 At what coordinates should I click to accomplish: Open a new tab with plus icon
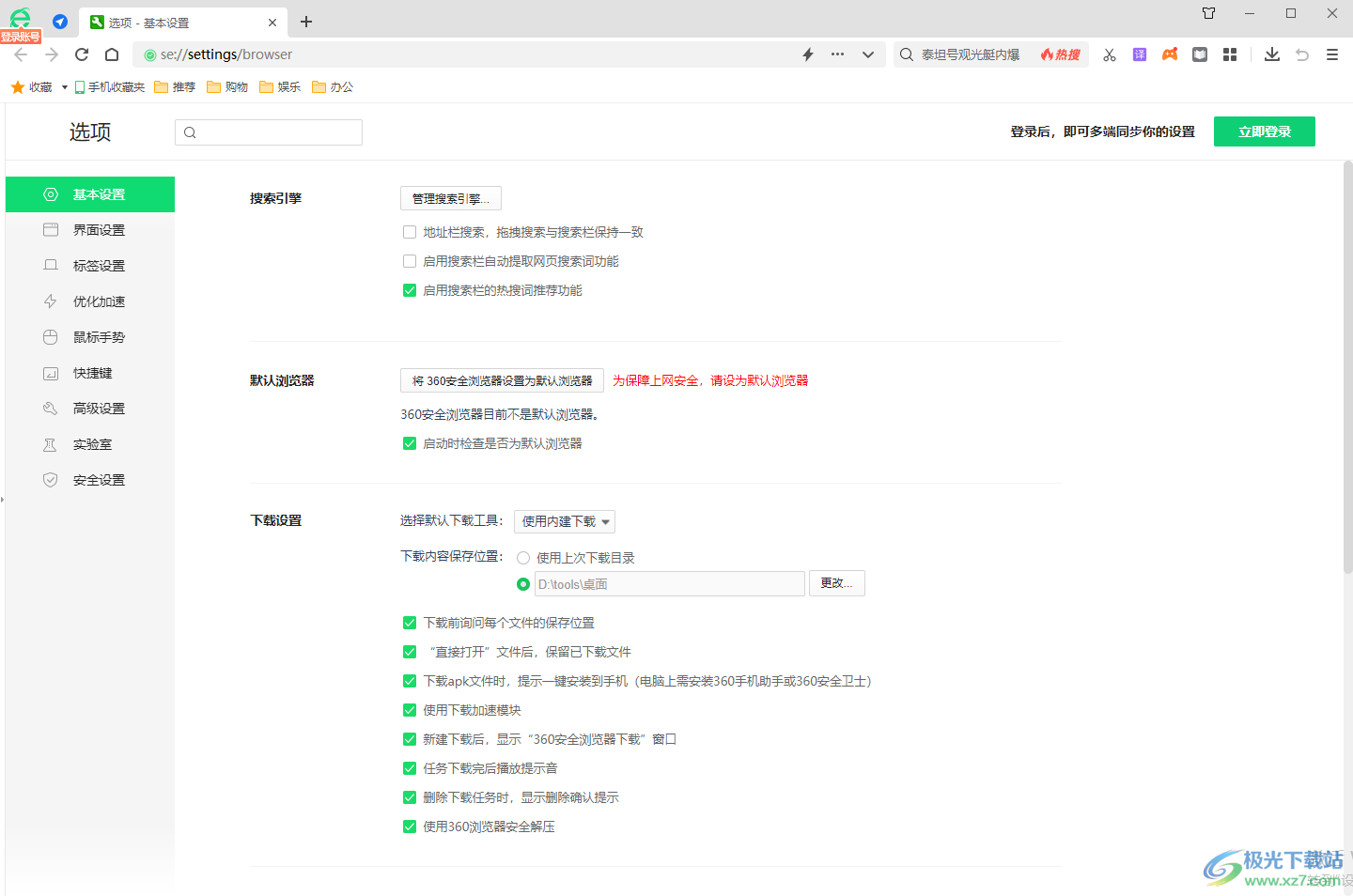click(x=306, y=22)
